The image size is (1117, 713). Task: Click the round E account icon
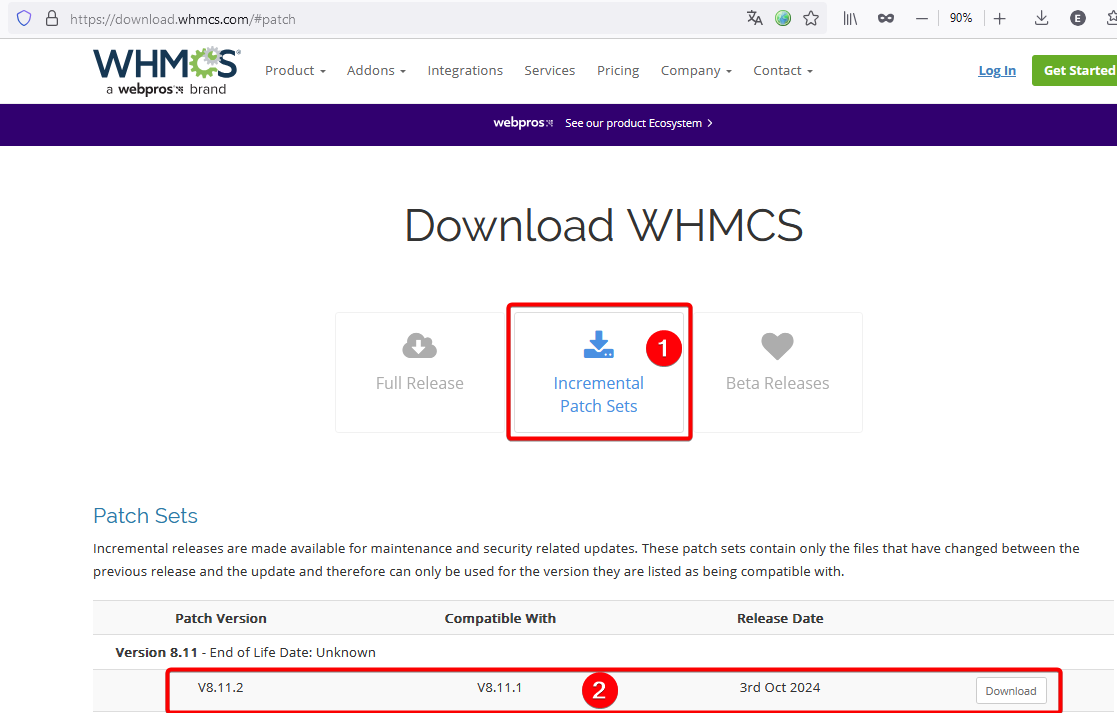coord(1078,19)
